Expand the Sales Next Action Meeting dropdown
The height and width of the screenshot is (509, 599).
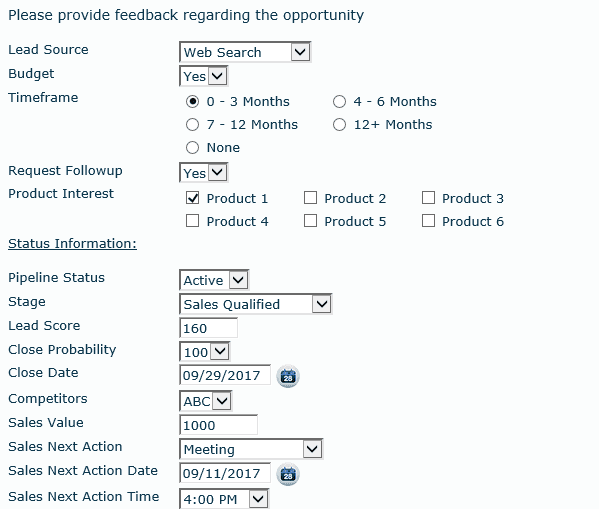(x=251, y=449)
